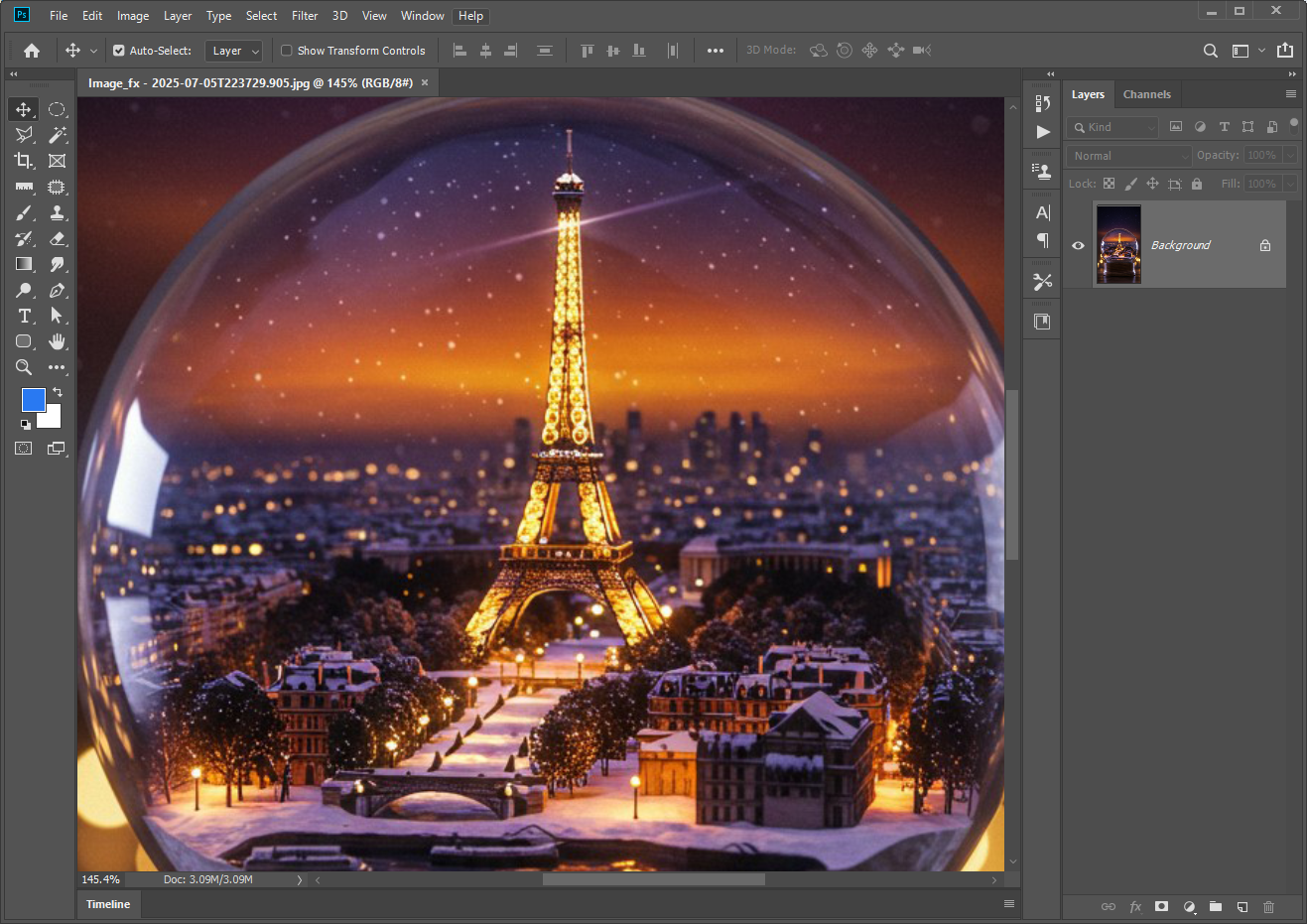Open the Auto-Select Layer dropdown
This screenshot has width=1307, height=924.
[x=233, y=51]
